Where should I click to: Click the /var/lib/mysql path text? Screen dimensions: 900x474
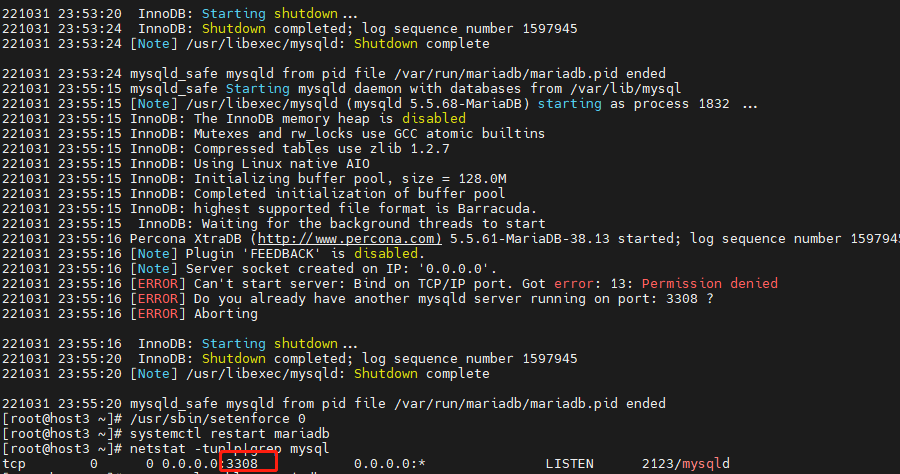tap(626, 89)
